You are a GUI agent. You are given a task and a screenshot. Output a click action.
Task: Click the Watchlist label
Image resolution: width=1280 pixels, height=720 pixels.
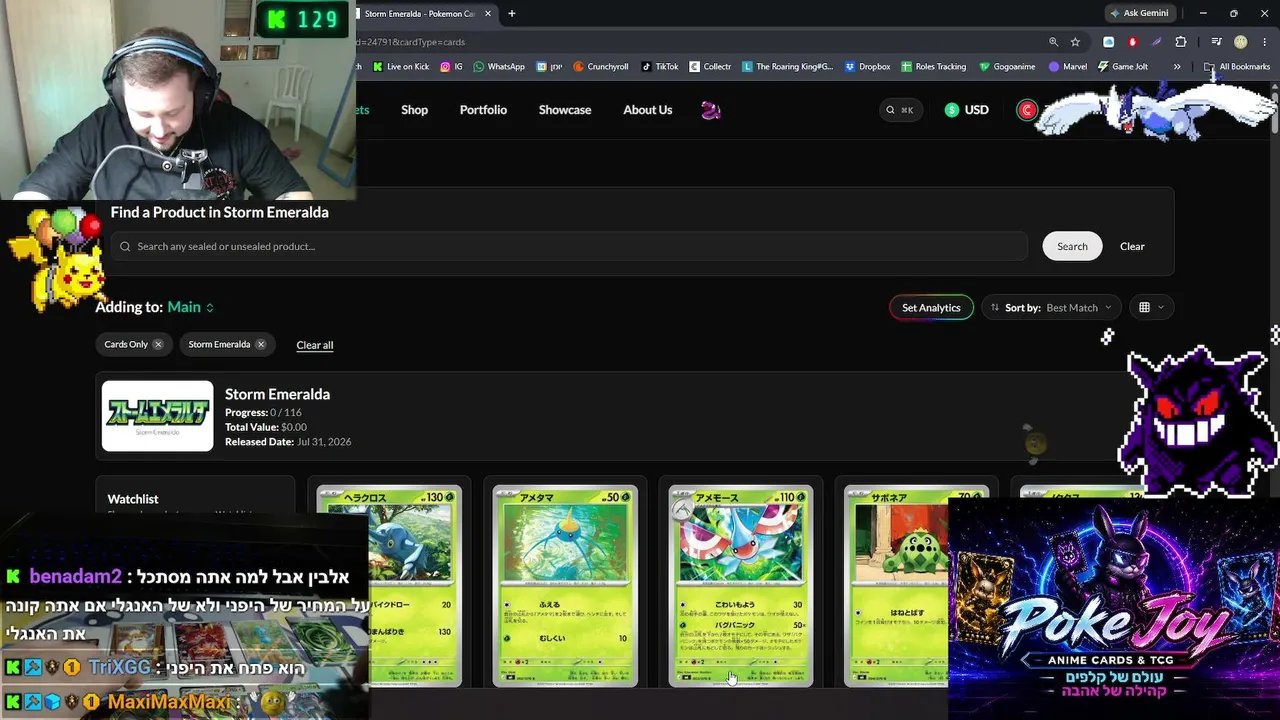point(133,499)
